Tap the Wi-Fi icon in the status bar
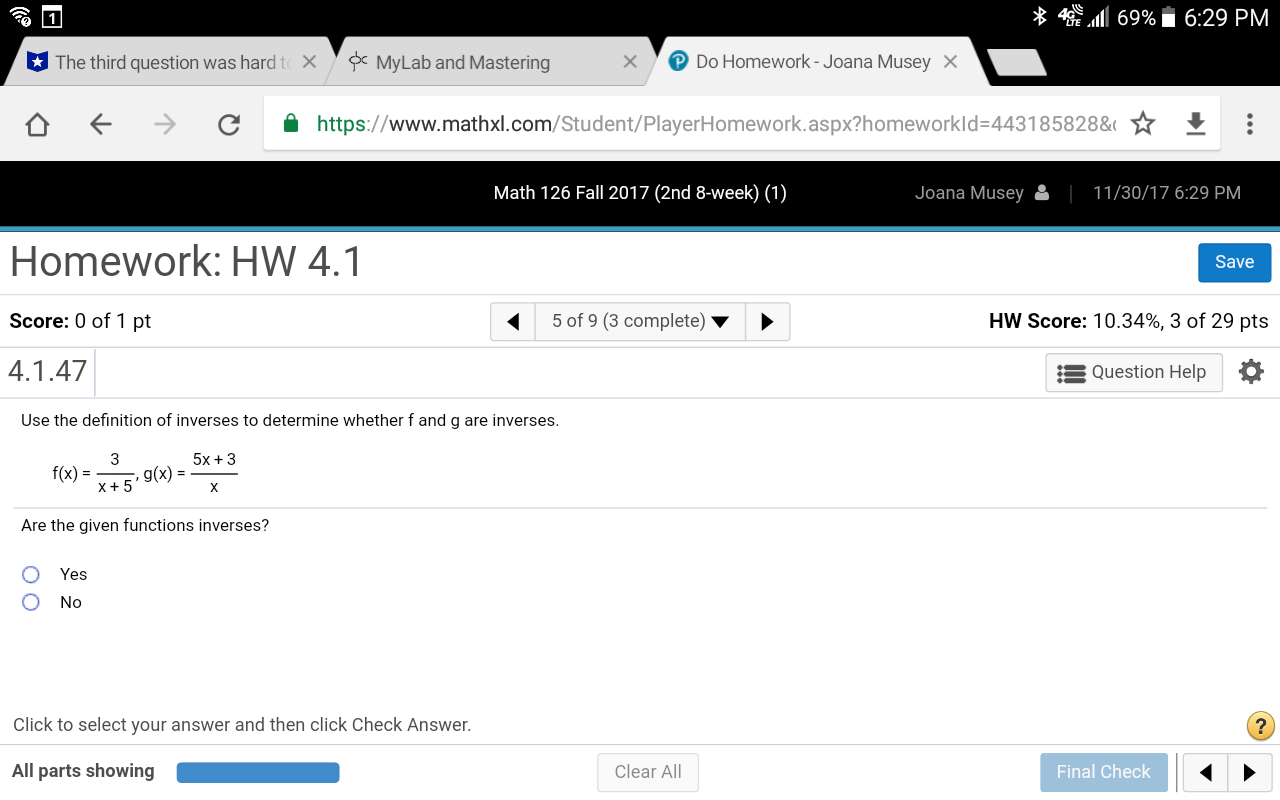 point(19,17)
